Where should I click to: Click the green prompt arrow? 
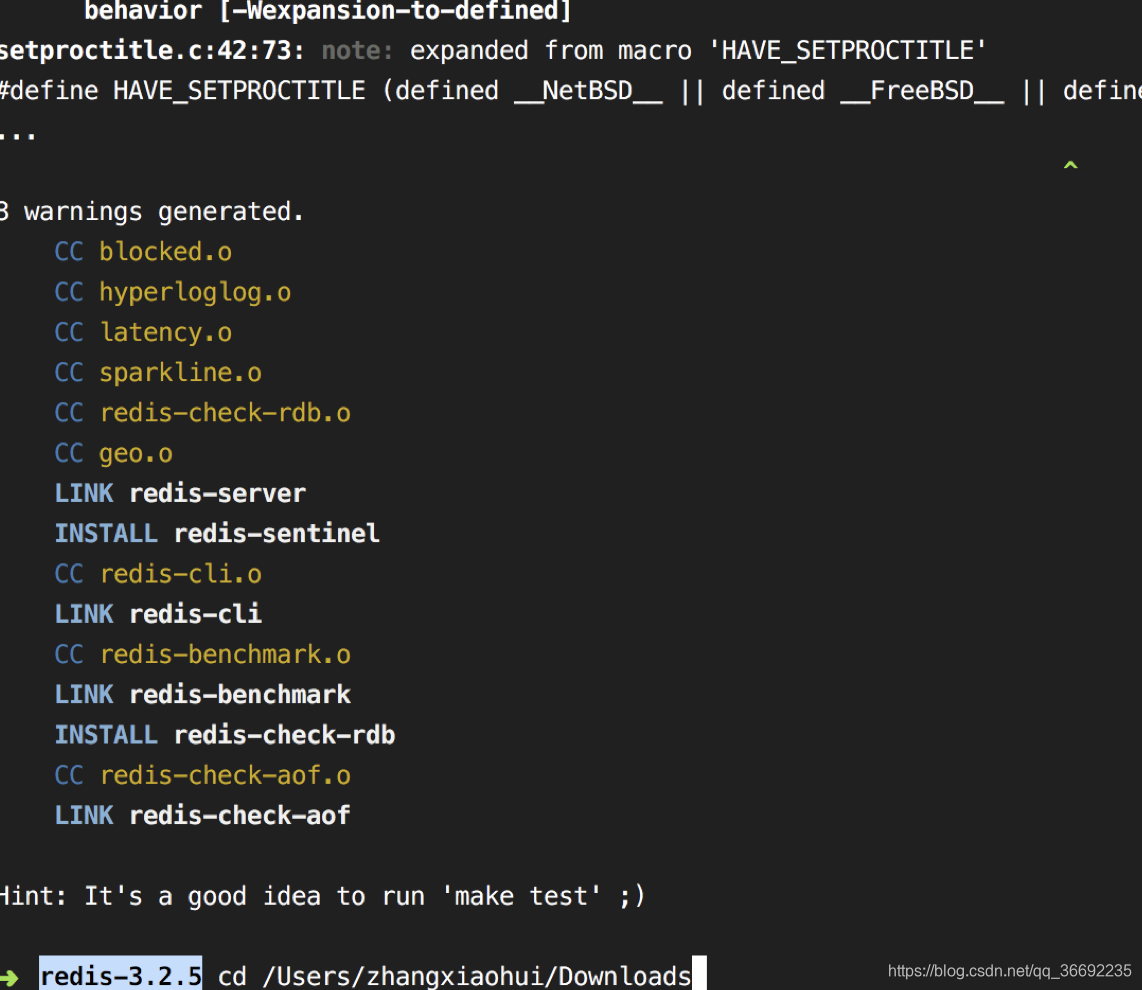click(x=9, y=978)
